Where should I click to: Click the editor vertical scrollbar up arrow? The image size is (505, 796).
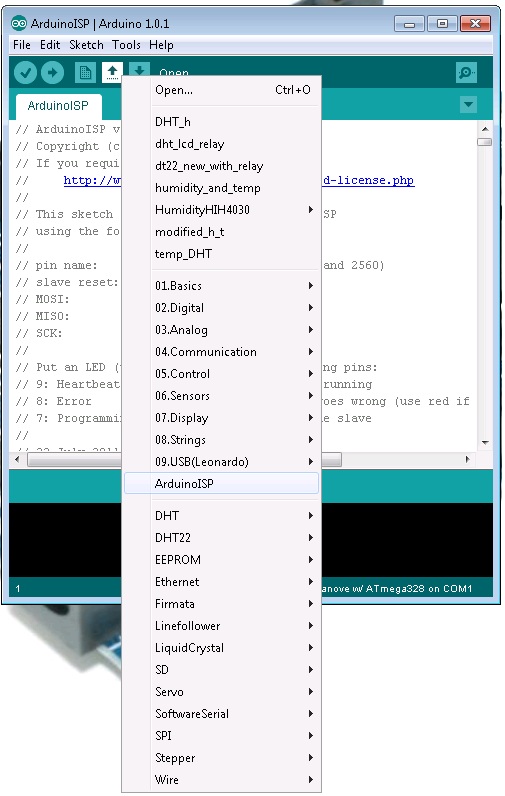[x=485, y=129]
